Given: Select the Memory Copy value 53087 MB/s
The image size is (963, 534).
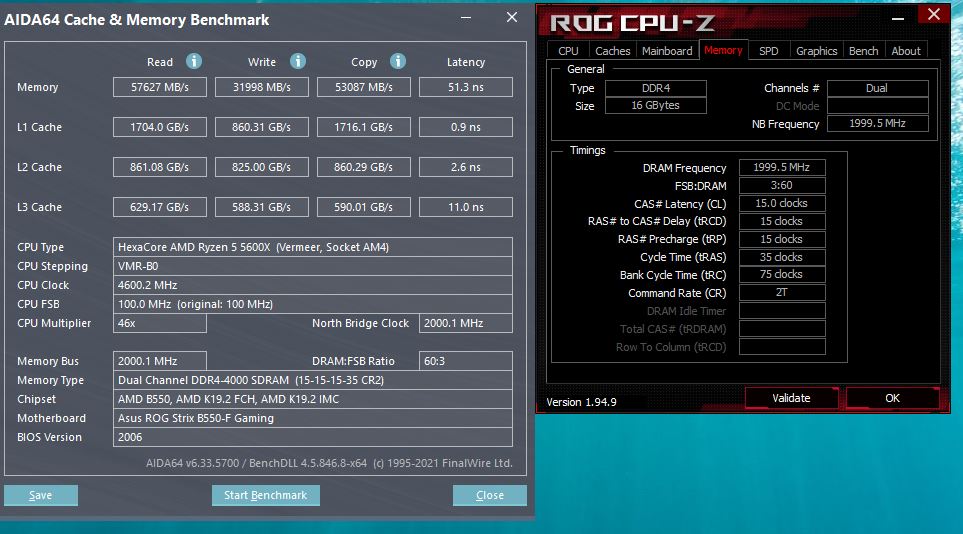Looking at the screenshot, I should 364,87.
